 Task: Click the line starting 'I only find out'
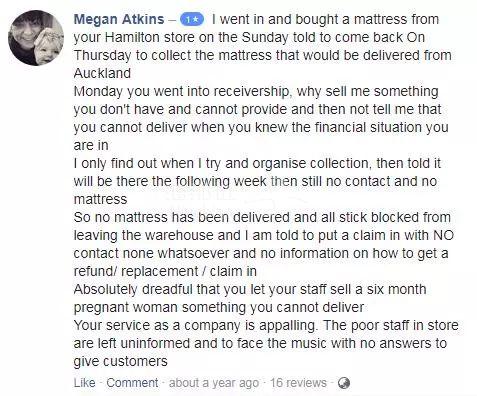tap(257, 164)
